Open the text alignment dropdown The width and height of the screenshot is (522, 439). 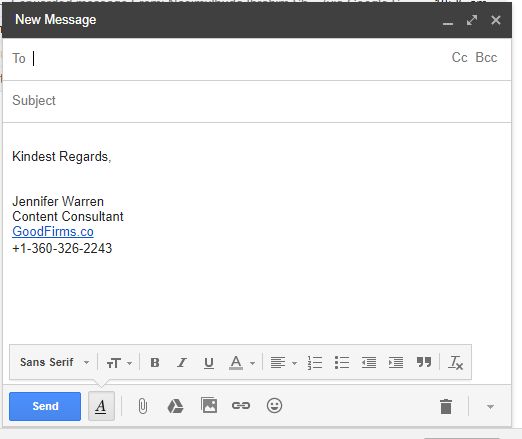(283, 362)
